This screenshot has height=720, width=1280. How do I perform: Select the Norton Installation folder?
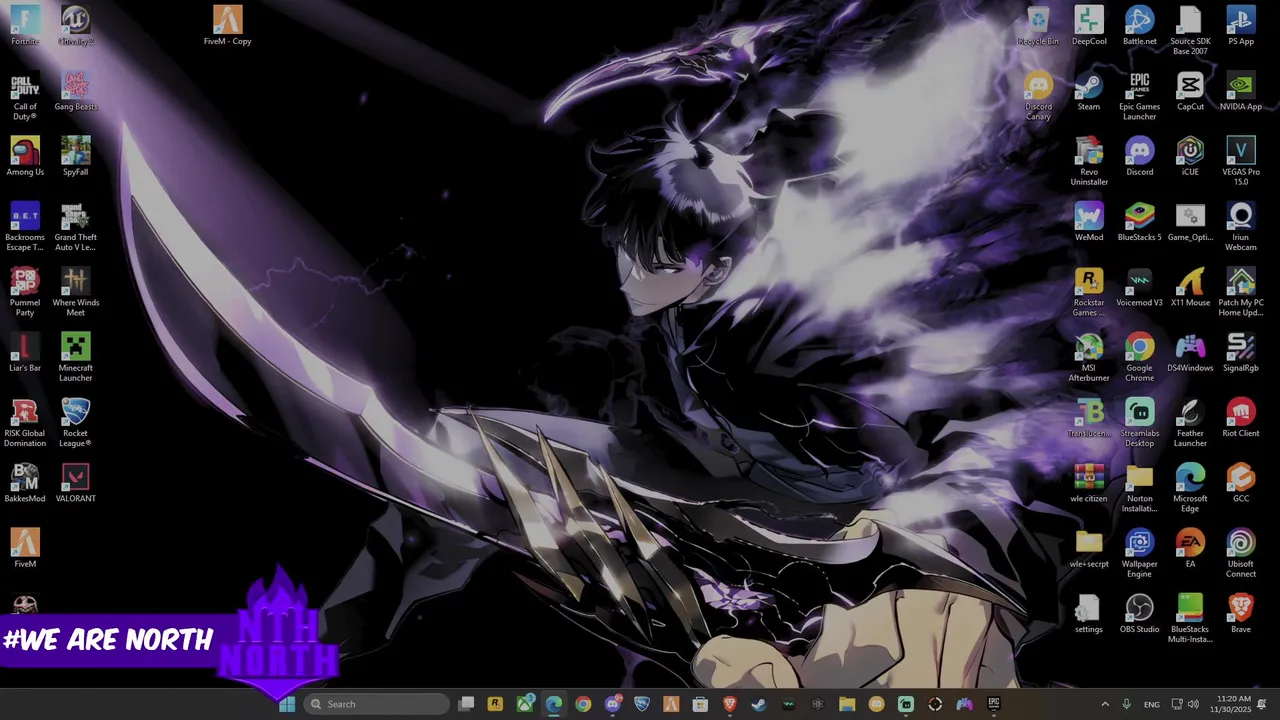point(1140,488)
